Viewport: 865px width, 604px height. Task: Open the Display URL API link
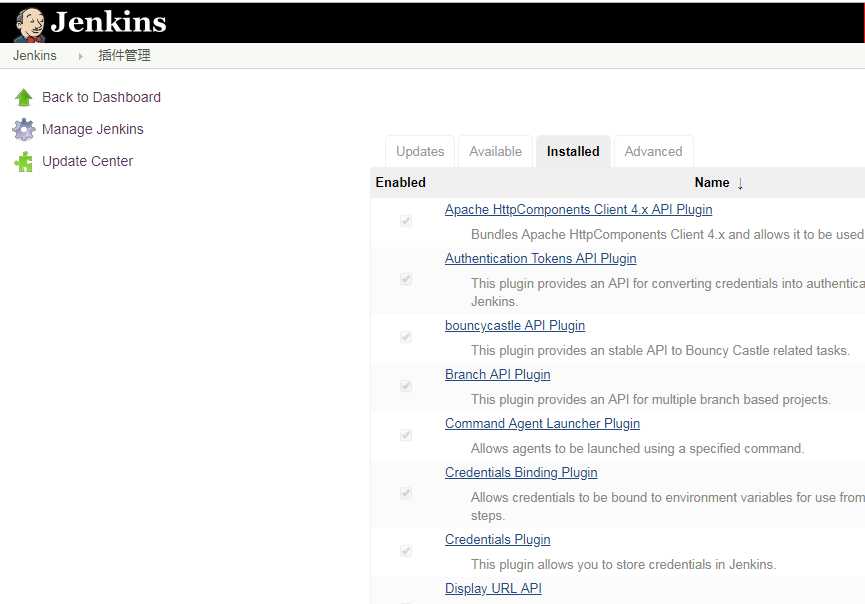[x=493, y=589]
